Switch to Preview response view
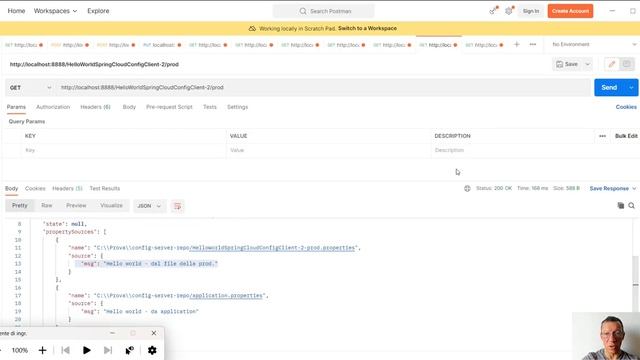The image size is (640, 360). pos(76,205)
